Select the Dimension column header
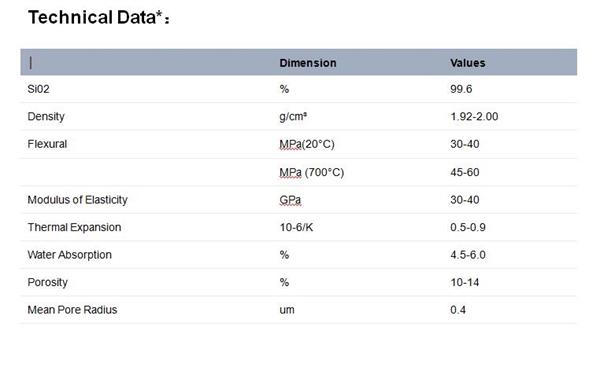Image resolution: width=600 pixels, height=367 pixels. pos(308,63)
